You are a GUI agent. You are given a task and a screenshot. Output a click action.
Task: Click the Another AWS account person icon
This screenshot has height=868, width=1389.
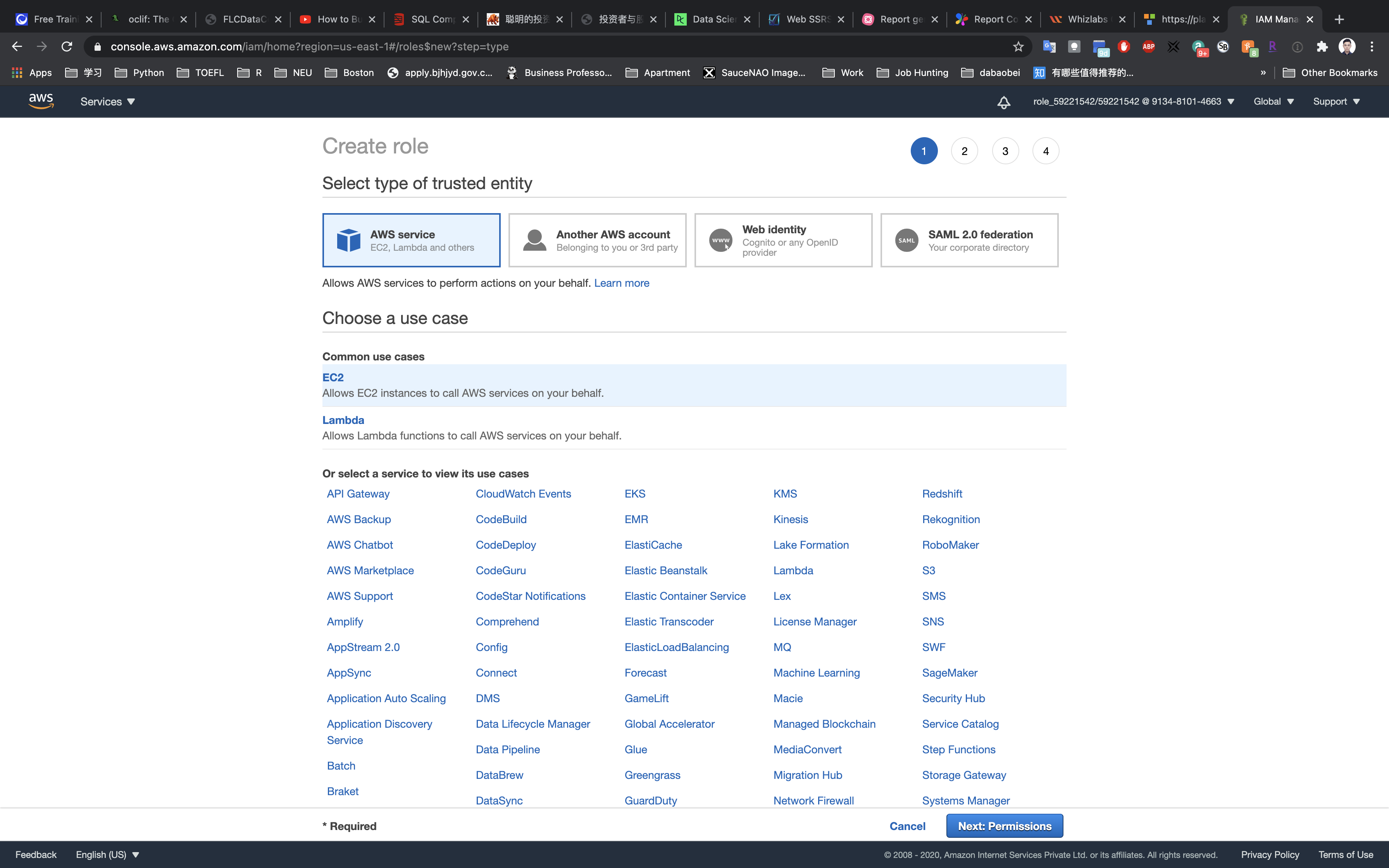tap(534, 241)
